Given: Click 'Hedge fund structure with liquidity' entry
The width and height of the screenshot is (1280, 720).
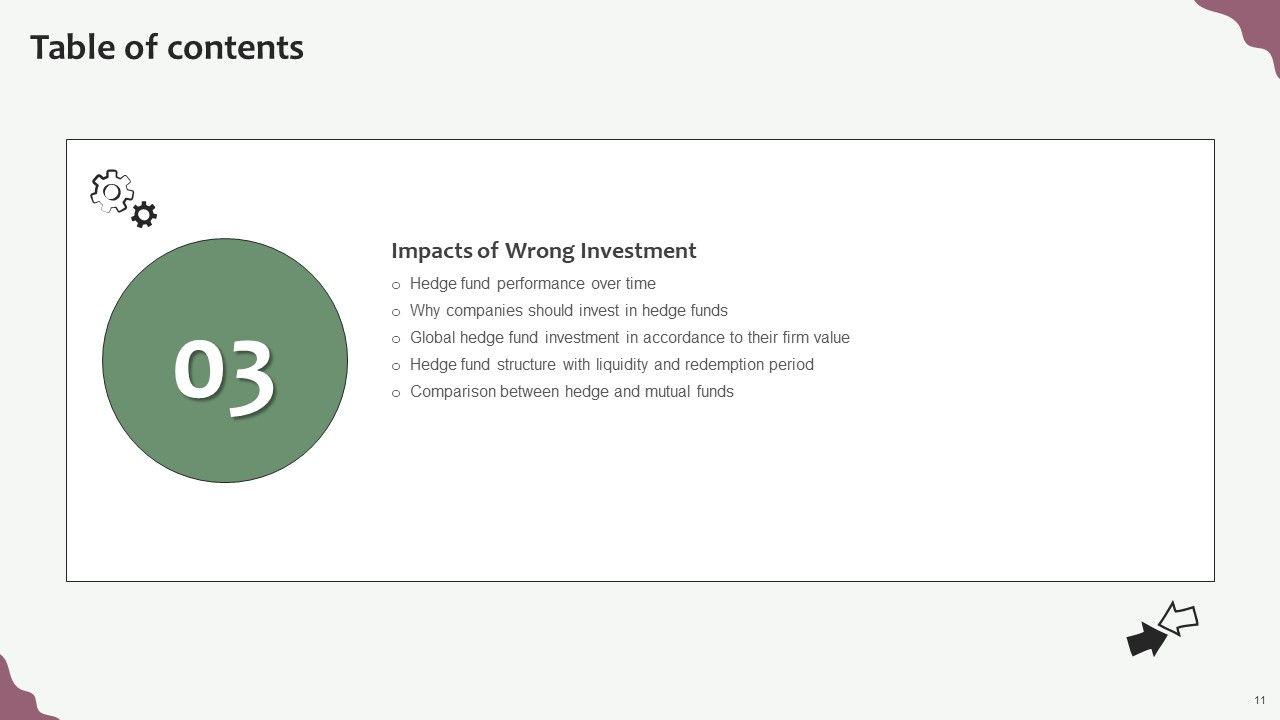Looking at the screenshot, I should (612, 365).
